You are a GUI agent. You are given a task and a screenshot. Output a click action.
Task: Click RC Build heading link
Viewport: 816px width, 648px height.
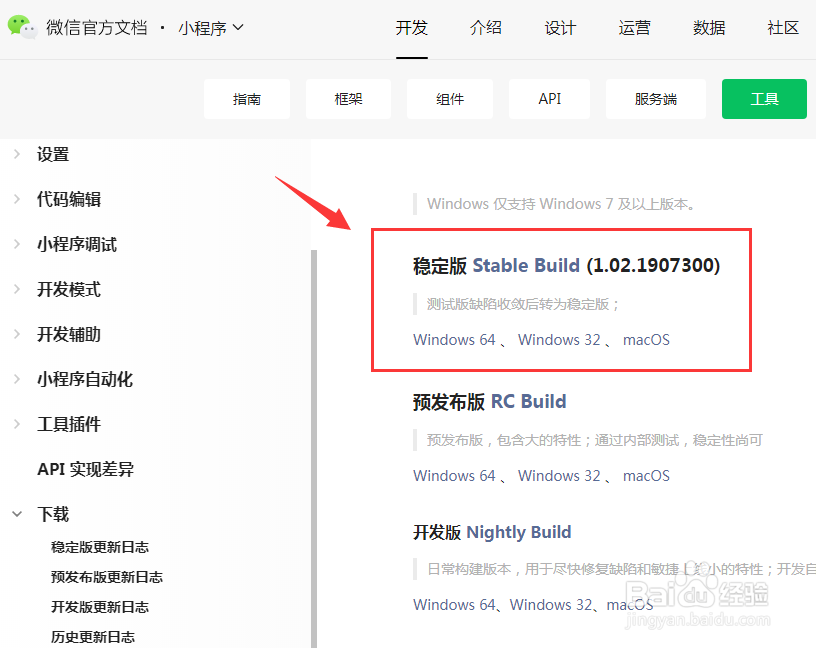point(529,402)
